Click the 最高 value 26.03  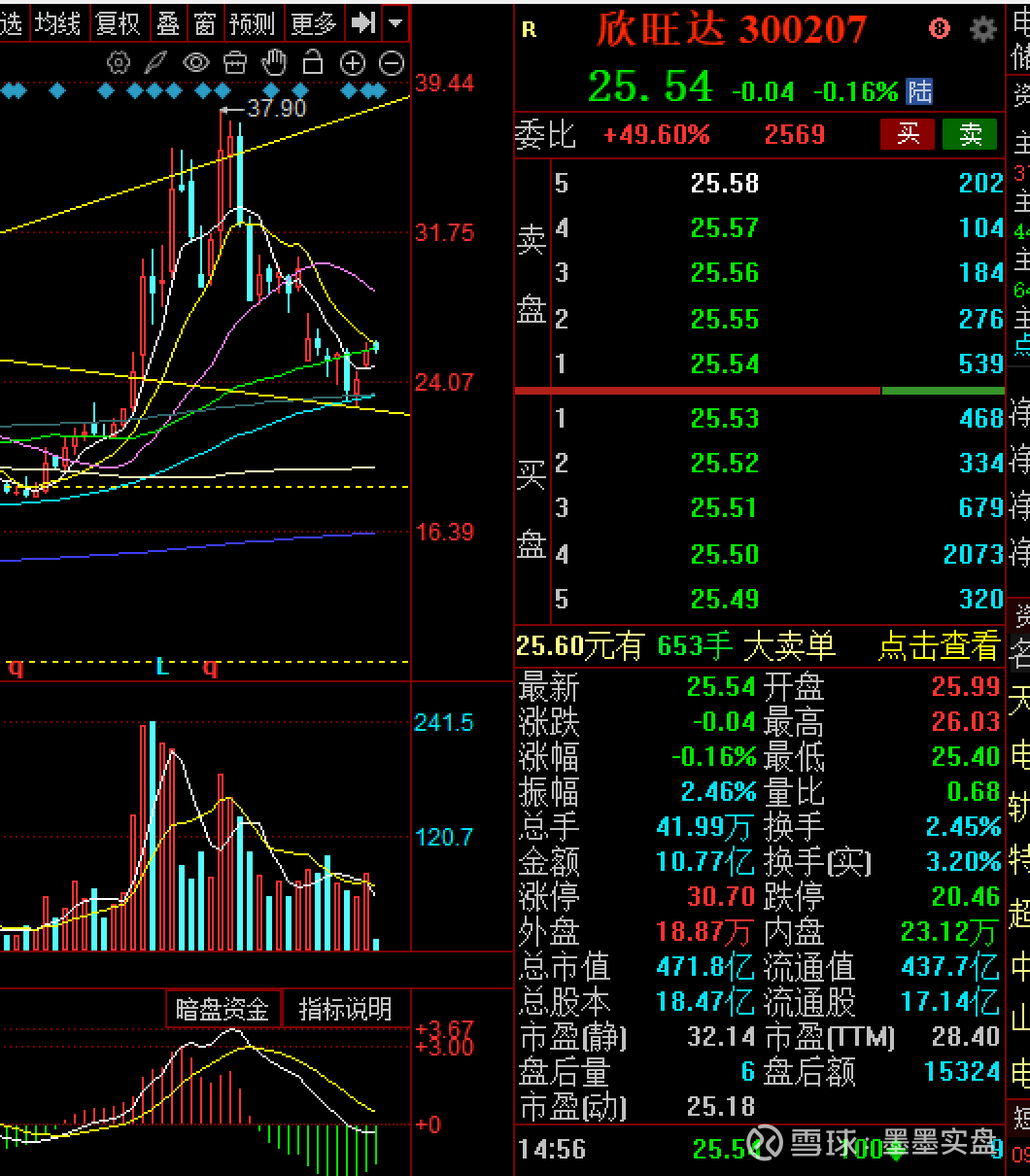click(x=965, y=722)
